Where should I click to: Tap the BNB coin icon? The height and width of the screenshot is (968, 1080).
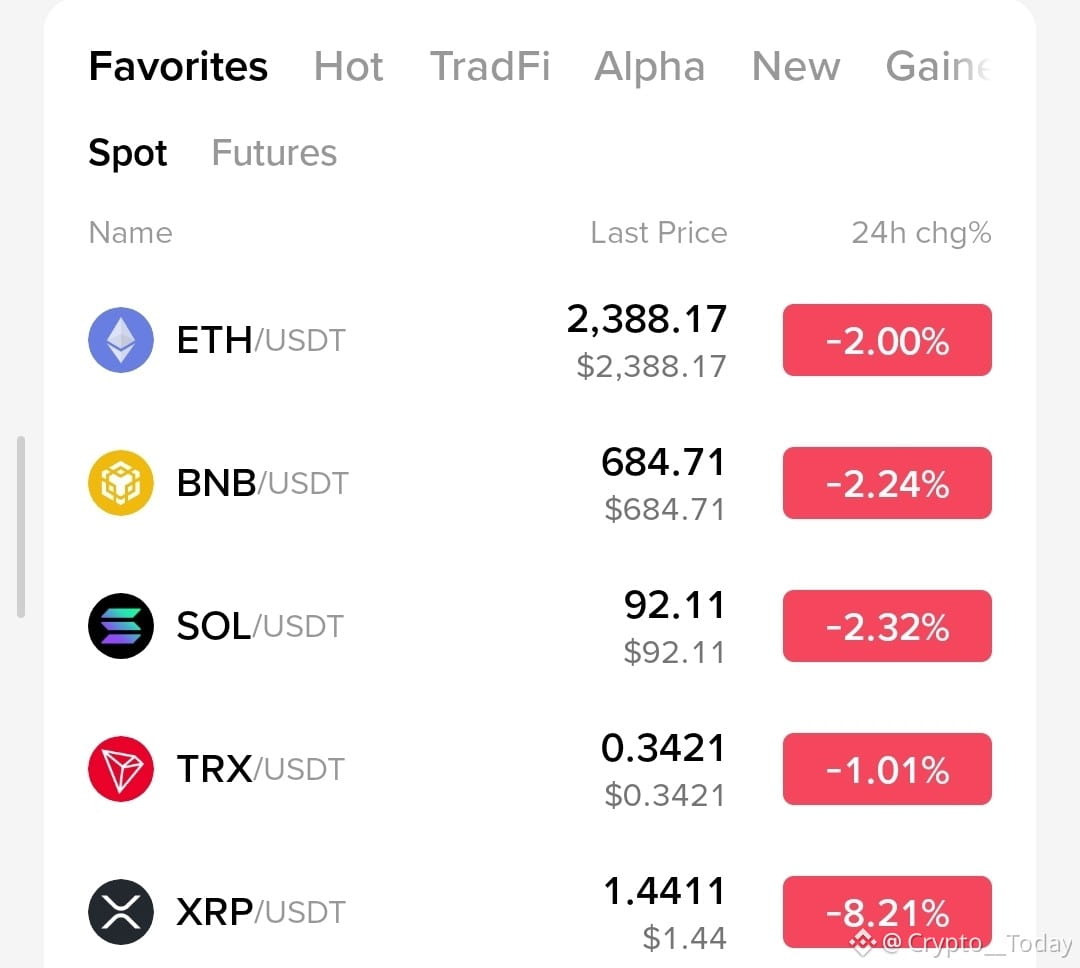tap(121, 483)
